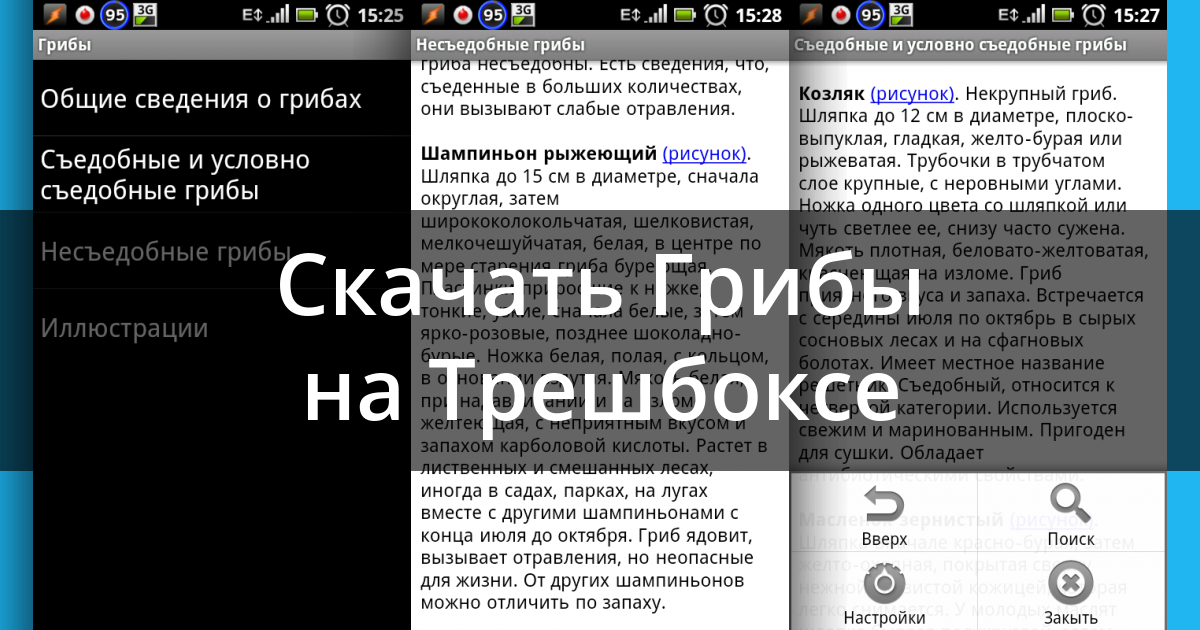The height and width of the screenshot is (630, 1200).
Task: Select Закрыть in the options menu
Action: [1071, 591]
